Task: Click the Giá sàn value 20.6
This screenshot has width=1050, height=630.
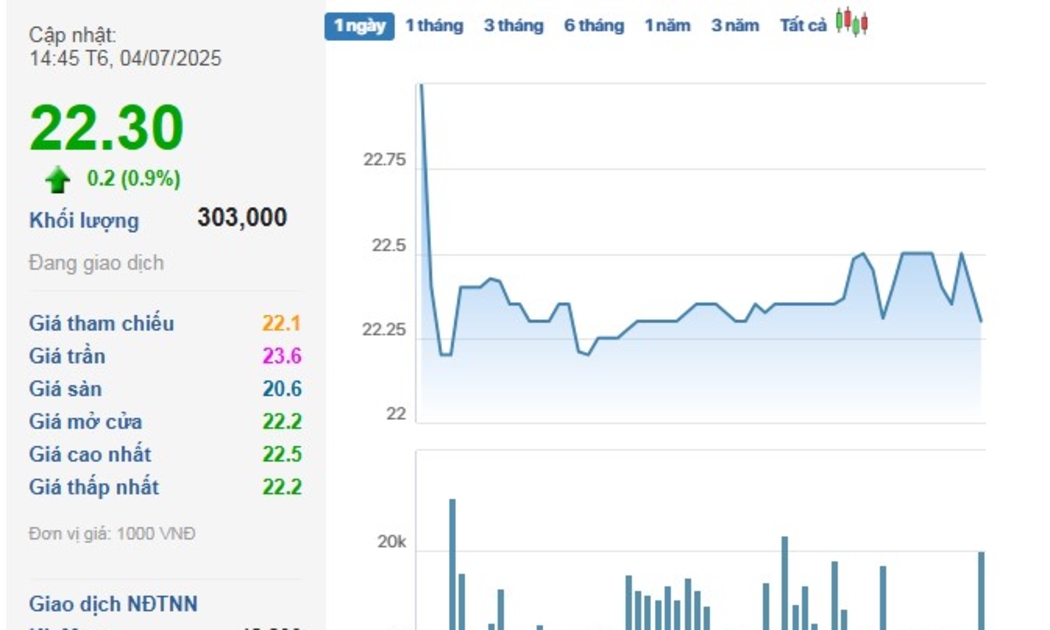Action: click(282, 389)
